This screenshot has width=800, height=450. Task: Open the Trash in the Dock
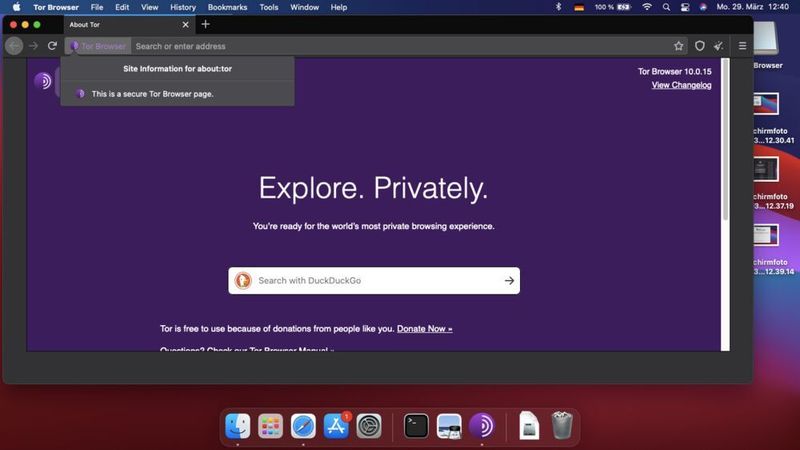point(562,426)
